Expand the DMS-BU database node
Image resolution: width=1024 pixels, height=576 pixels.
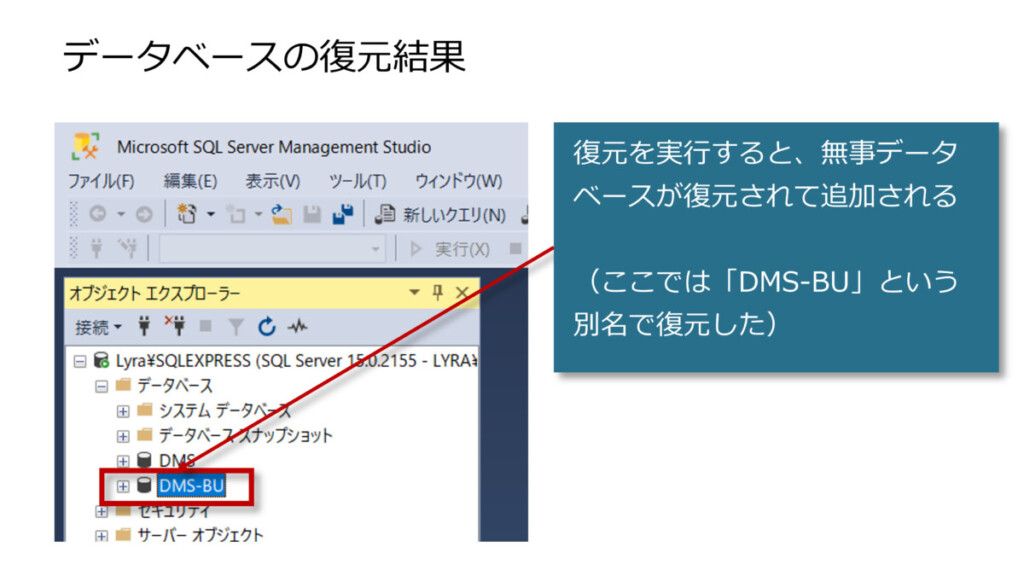click(x=123, y=486)
